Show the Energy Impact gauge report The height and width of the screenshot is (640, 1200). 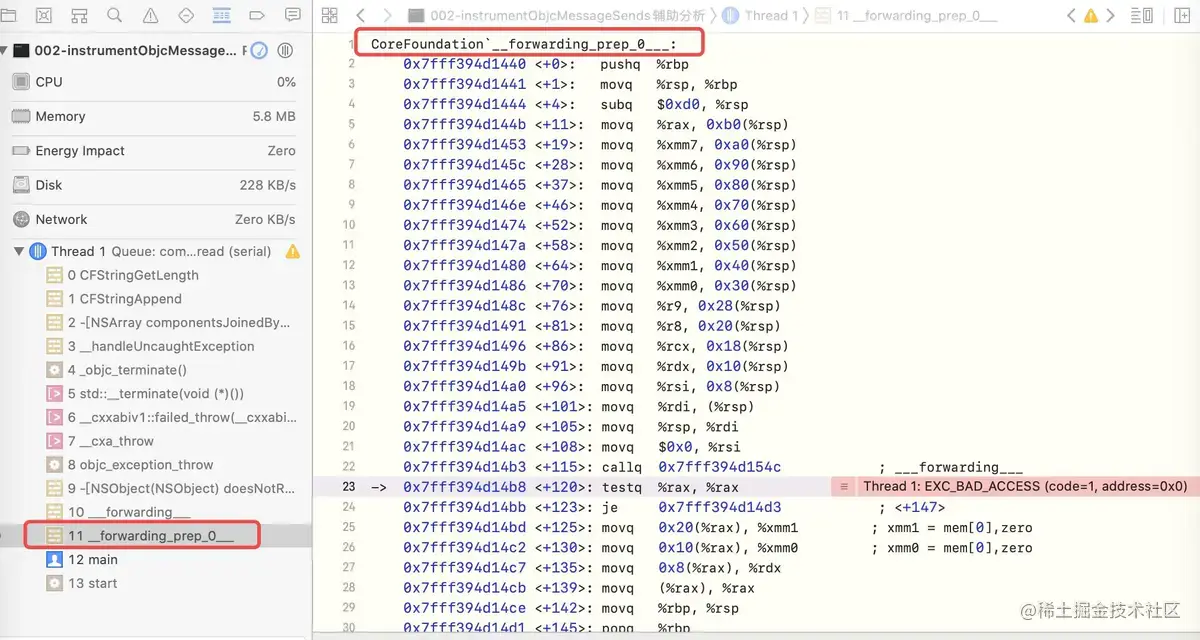point(155,151)
